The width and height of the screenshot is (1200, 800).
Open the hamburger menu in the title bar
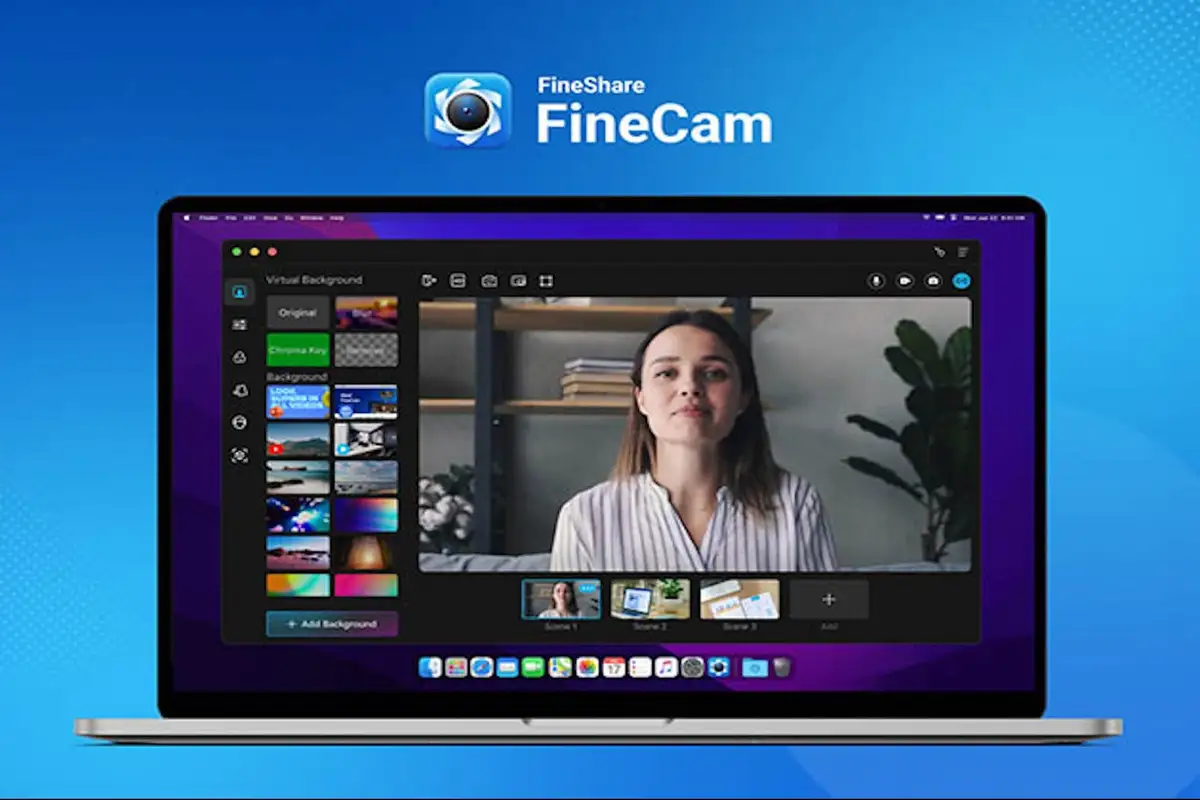(x=963, y=252)
